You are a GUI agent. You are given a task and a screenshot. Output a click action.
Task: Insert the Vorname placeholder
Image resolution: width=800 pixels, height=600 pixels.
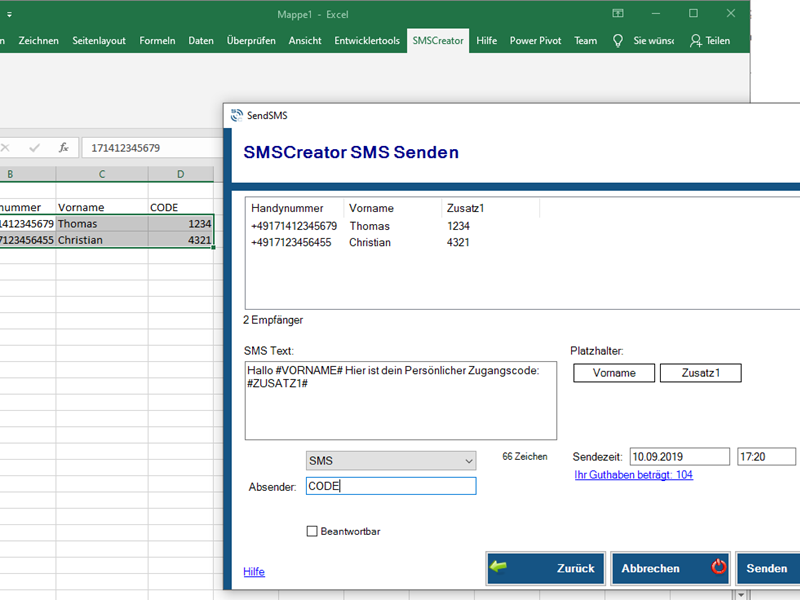(614, 373)
